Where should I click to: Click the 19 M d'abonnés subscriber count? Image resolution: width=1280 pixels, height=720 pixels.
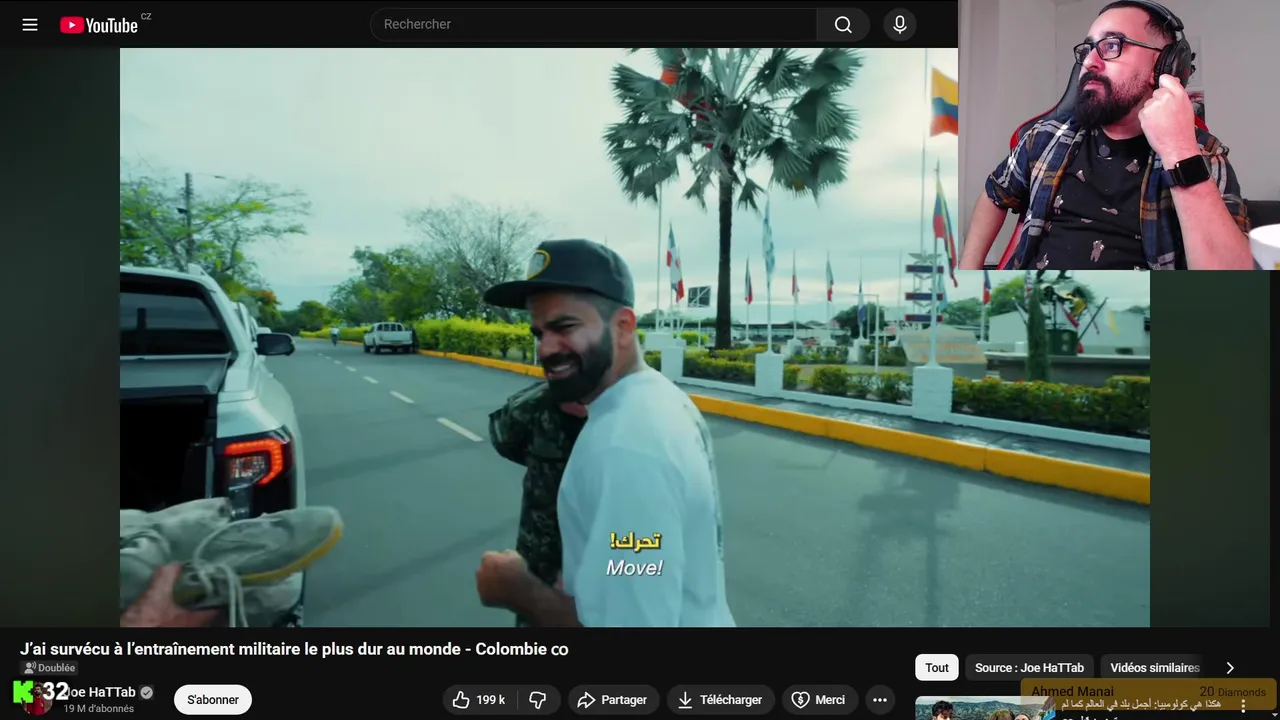[x=99, y=709]
